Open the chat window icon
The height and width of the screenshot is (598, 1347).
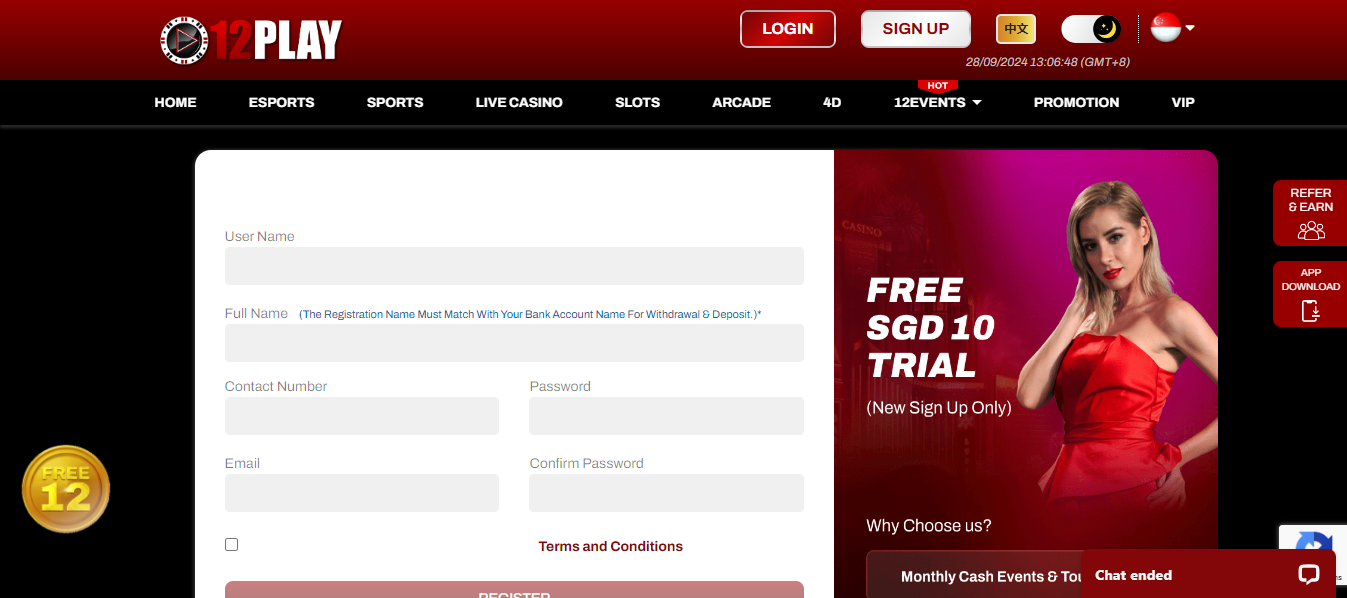click(x=1308, y=574)
